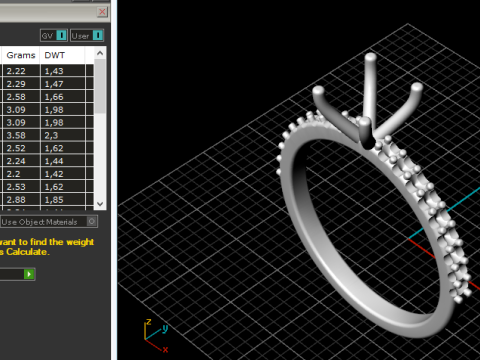Select the 1,85 DWT cell

(x=63, y=200)
